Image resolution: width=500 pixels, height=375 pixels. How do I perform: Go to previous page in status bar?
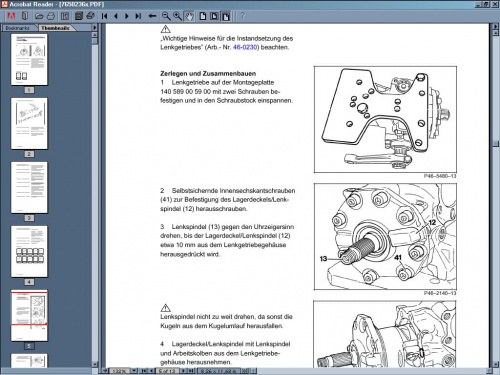point(152,371)
